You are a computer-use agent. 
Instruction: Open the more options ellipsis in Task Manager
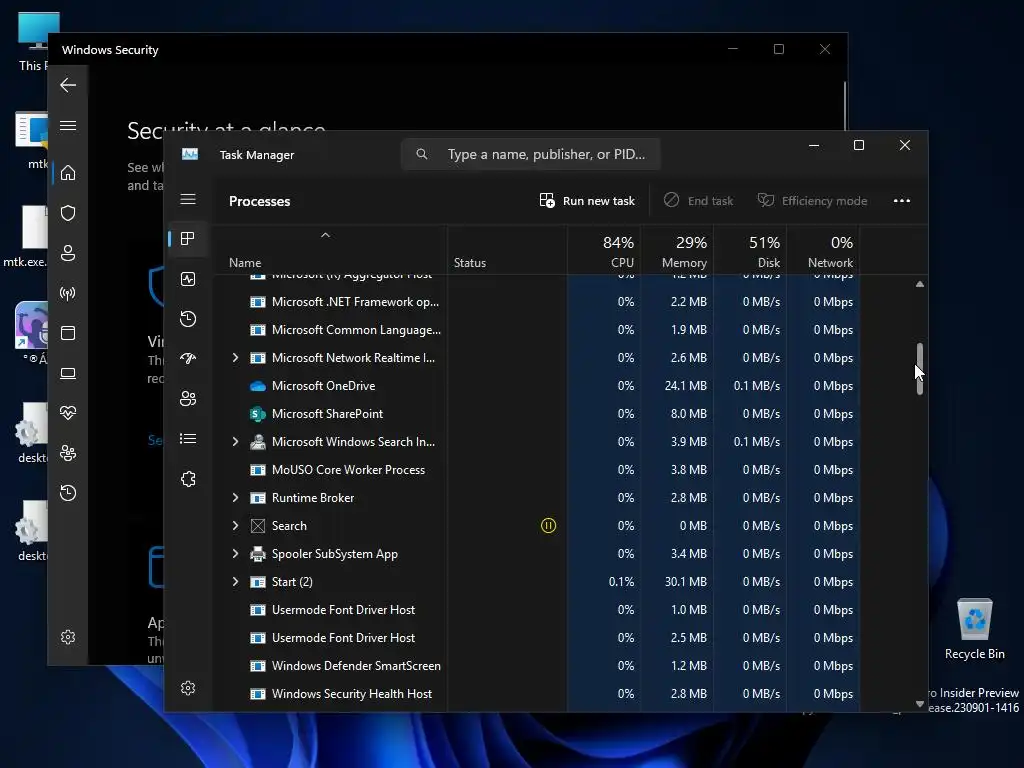coord(902,200)
